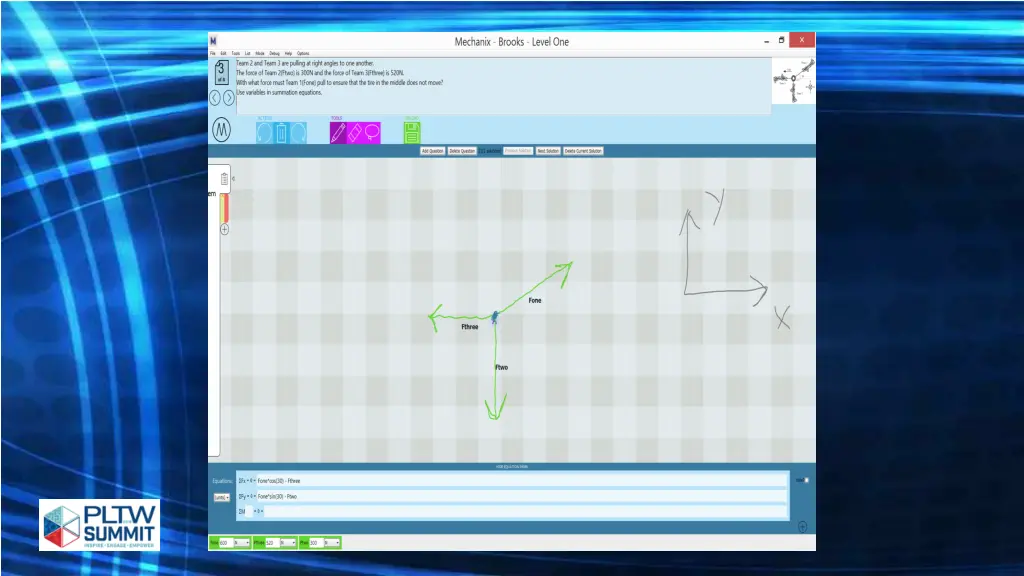Open the Fone units dropdown

tap(242, 543)
